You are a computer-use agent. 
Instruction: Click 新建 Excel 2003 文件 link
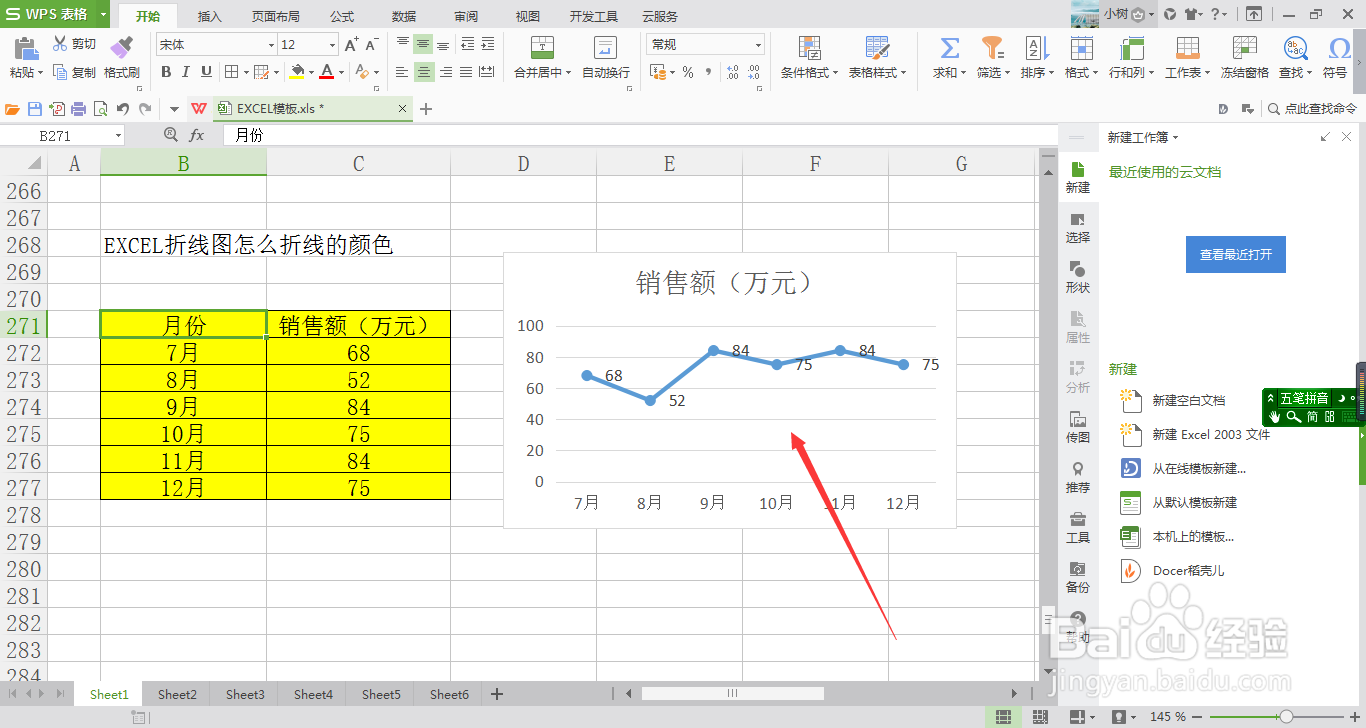(1211, 434)
